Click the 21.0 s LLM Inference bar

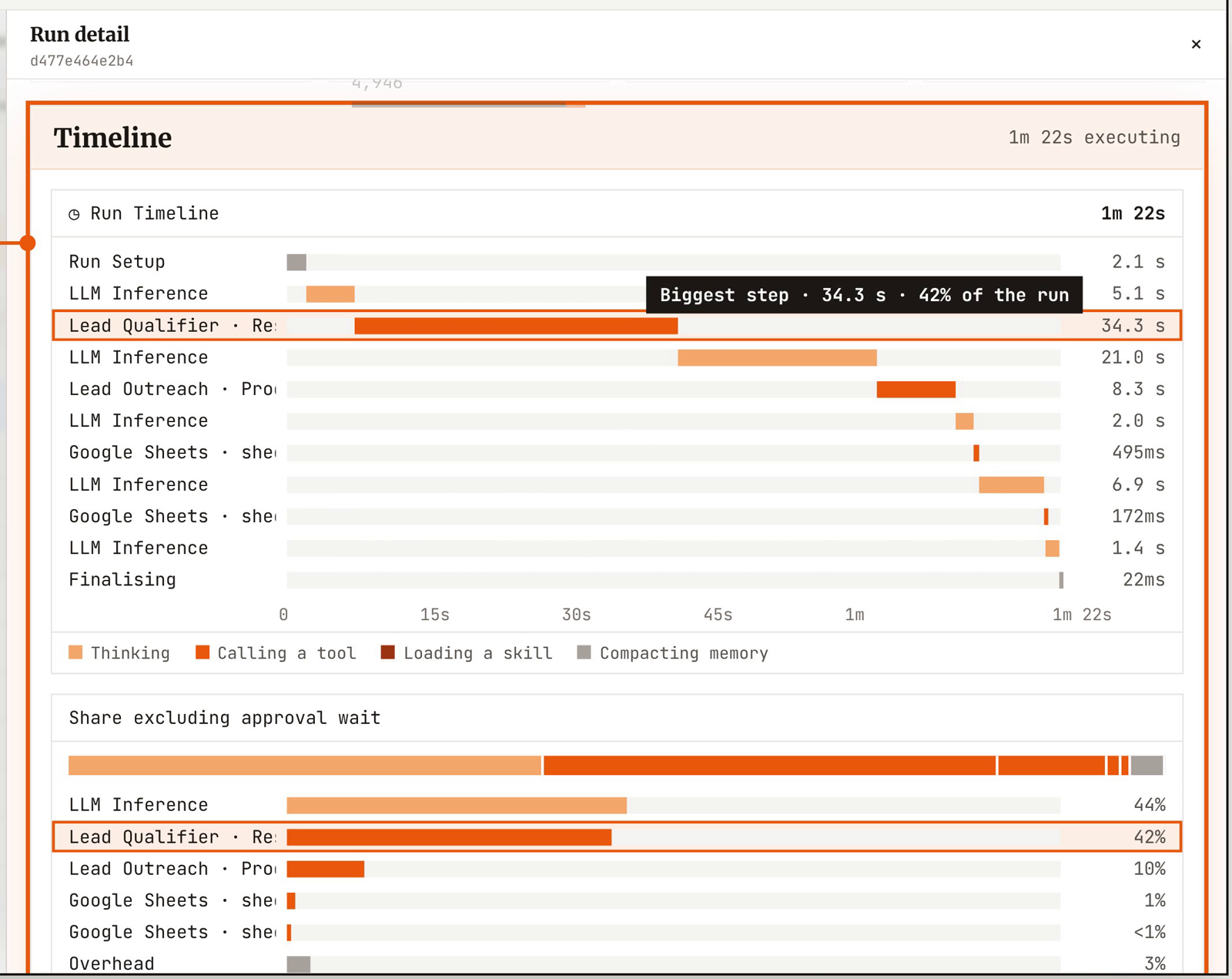[x=777, y=357]
